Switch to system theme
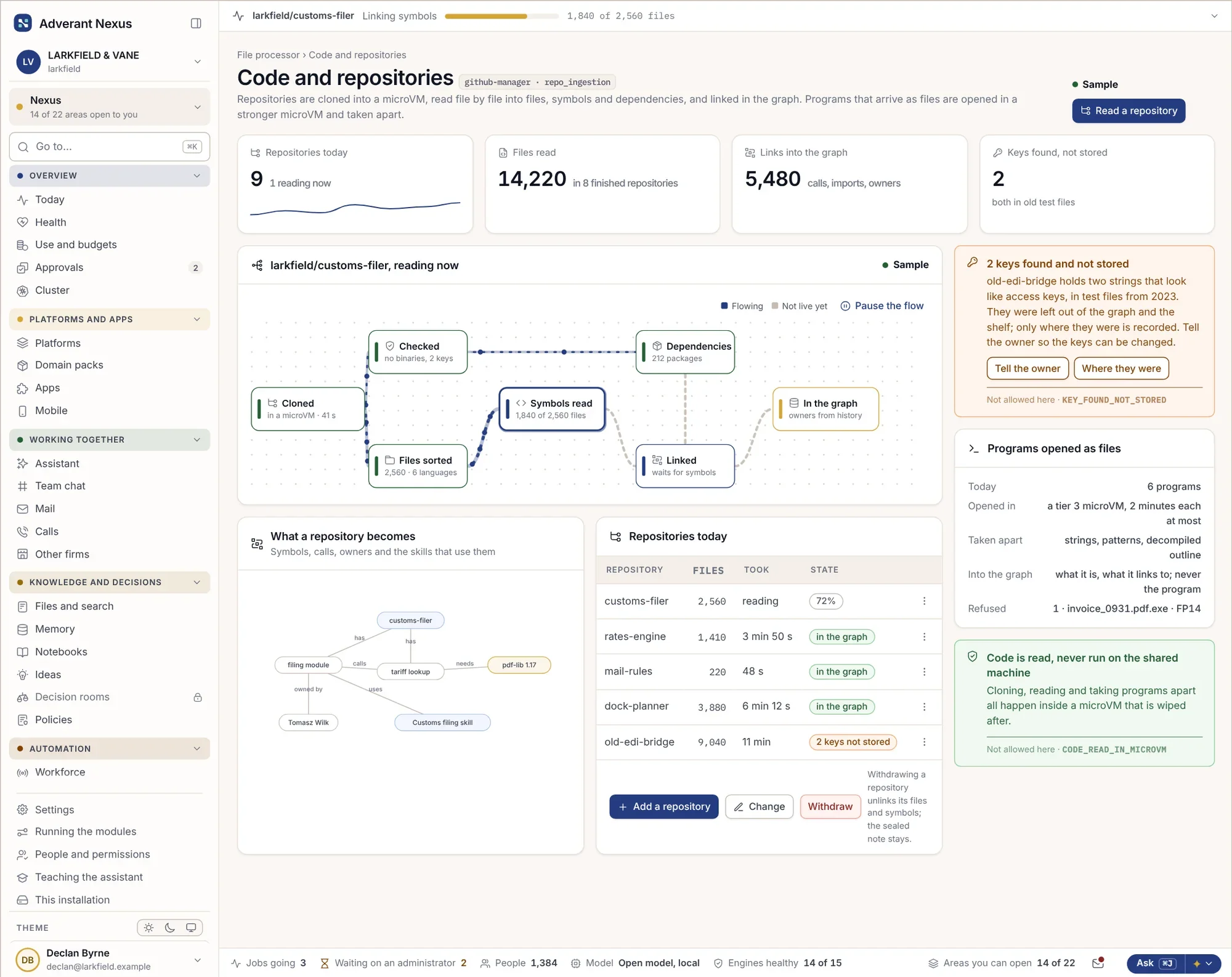Viewport: 1232px width, 977px height. [191, 928]
